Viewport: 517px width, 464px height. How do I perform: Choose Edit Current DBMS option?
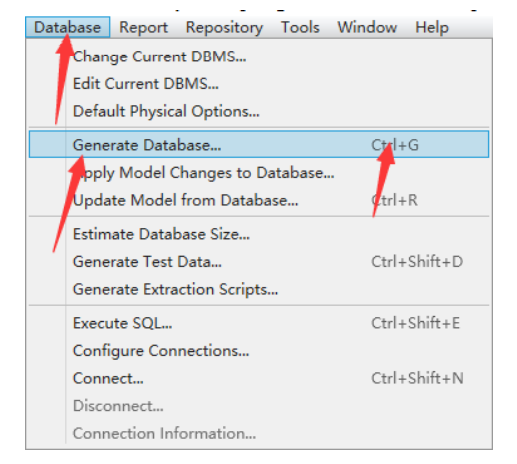pos(259,84)
